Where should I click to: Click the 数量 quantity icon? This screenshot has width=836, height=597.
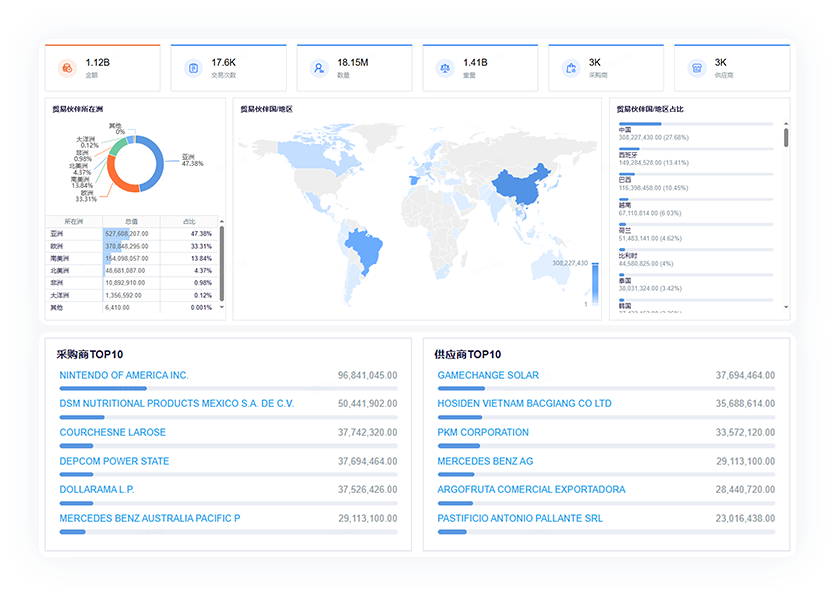click(x=319, y=68)
